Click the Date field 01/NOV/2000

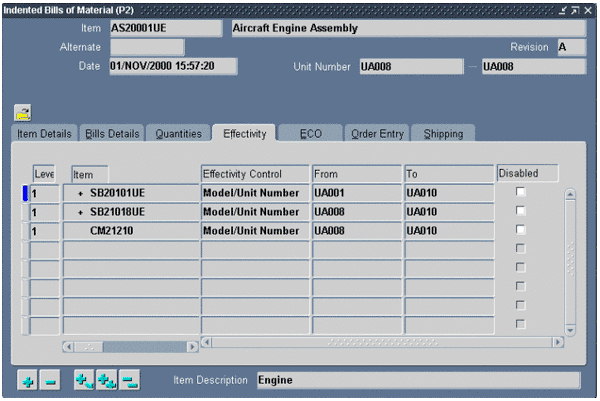tap(173, 66)
